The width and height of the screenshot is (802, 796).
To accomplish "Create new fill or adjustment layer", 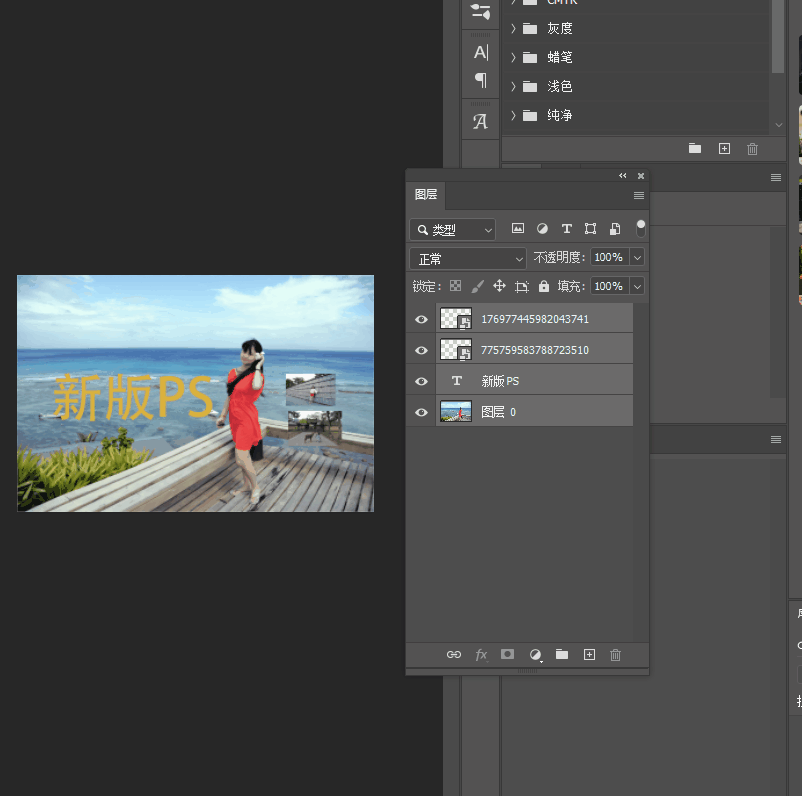I will [535, 654].
